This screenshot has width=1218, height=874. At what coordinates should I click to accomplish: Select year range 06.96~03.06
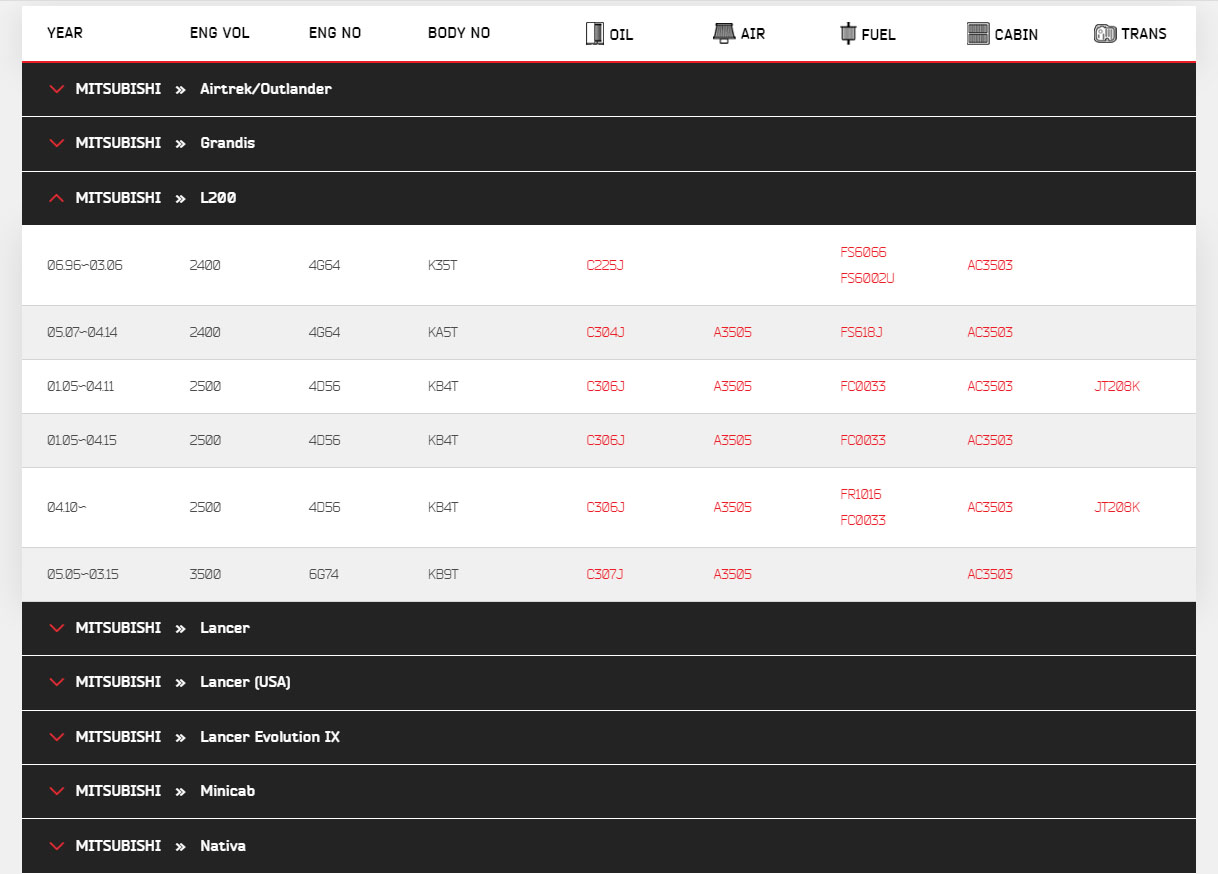[x=85, y=265]
